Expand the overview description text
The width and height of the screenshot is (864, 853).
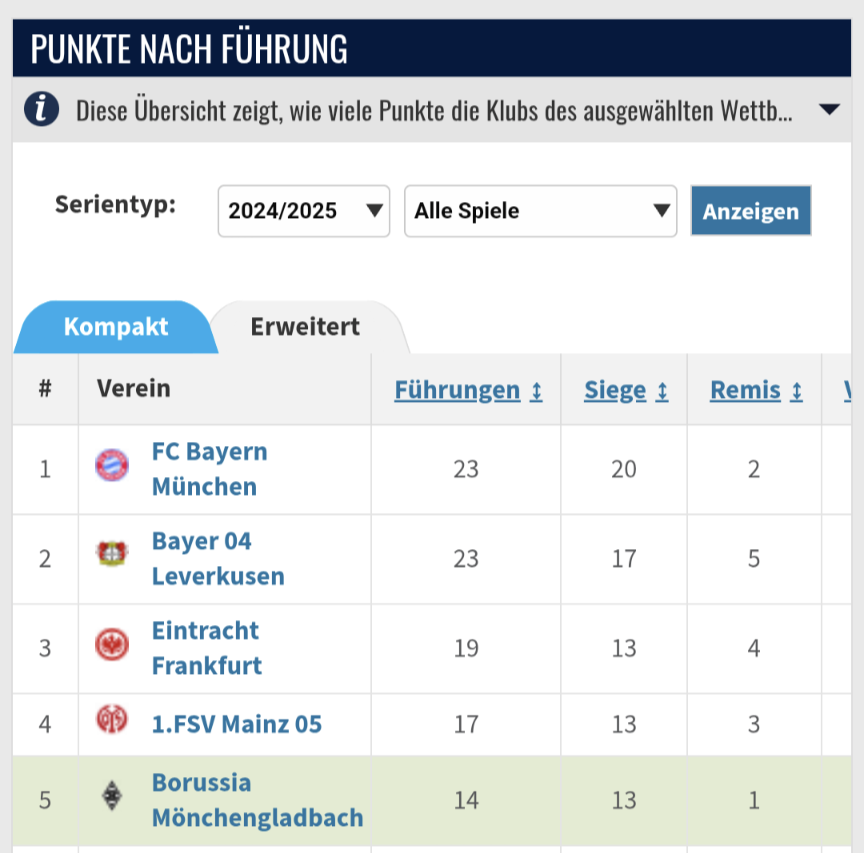828,110
